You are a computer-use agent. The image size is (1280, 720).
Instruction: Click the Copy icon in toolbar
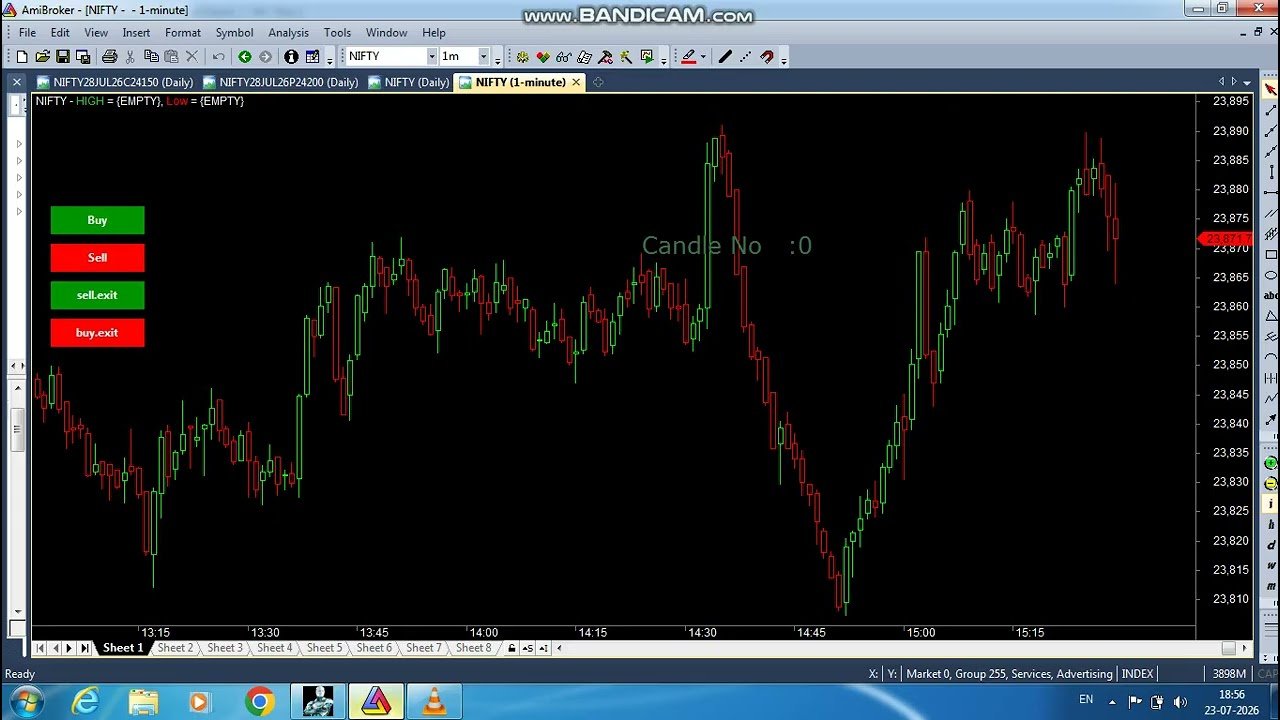151,57
